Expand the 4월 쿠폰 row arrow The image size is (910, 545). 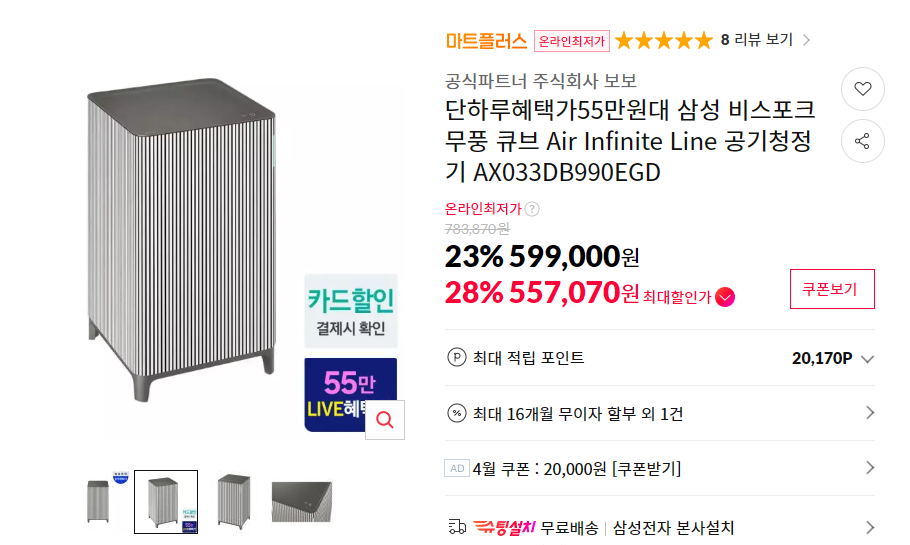pos(869,468)
